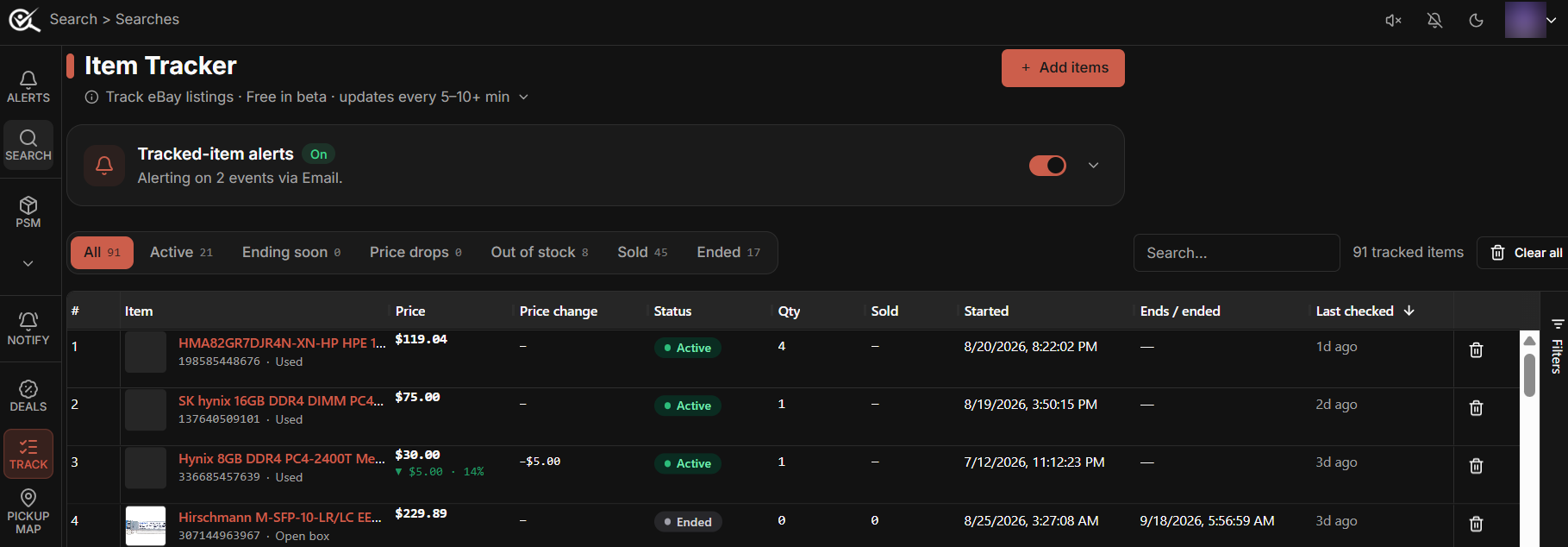This screenshot has width=1568, height=547.
Task: Select the All 91 tab
Action: [x=102, y=253]
